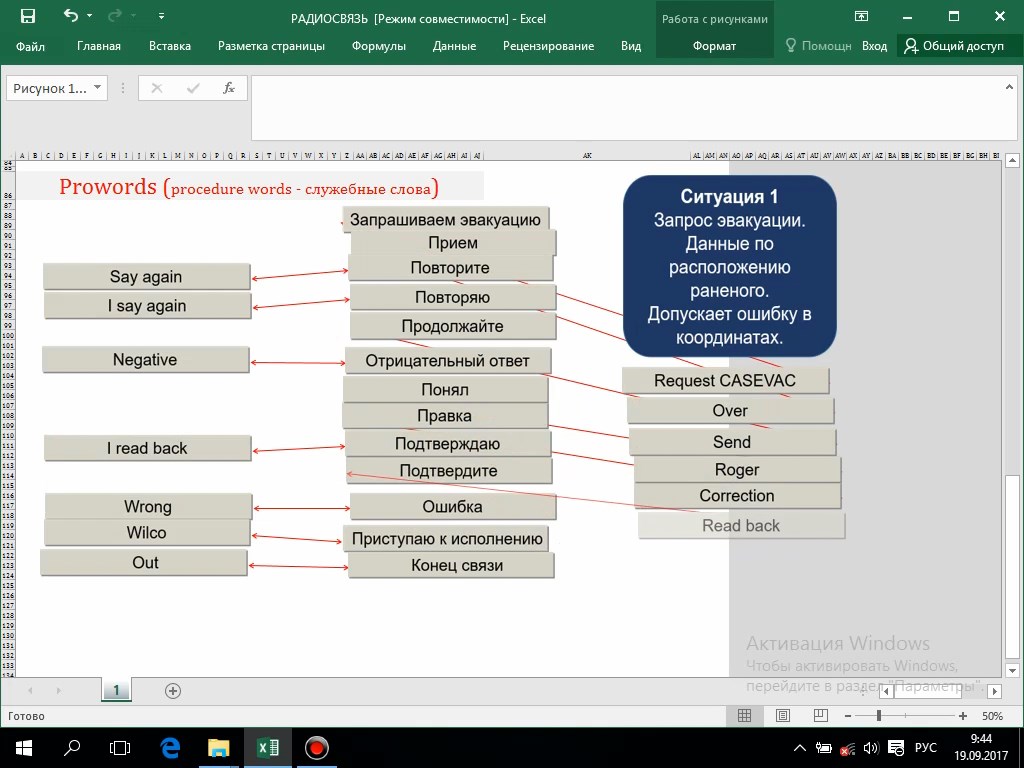Image resolution: width=1024 pixels, height=768 pixels.
Task: Open the undo history dropdown arrow
Action: [x=89, y=16]
